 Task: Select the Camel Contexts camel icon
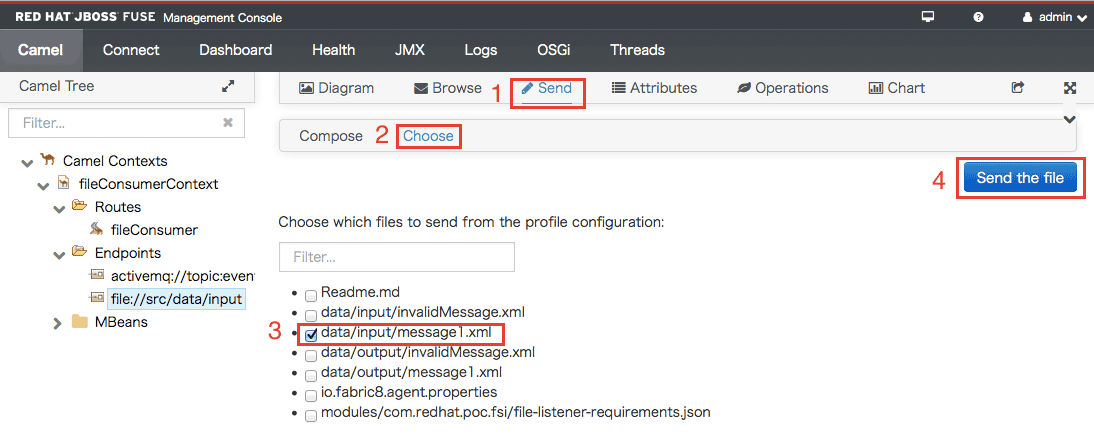pos(48,160)
